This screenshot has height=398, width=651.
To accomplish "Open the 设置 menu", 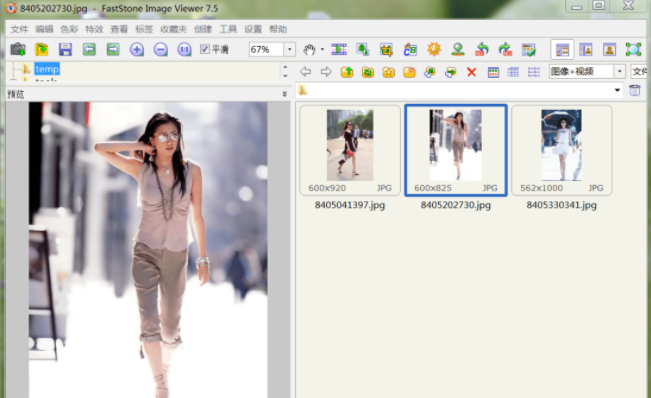I will click(x=253, y=29).
